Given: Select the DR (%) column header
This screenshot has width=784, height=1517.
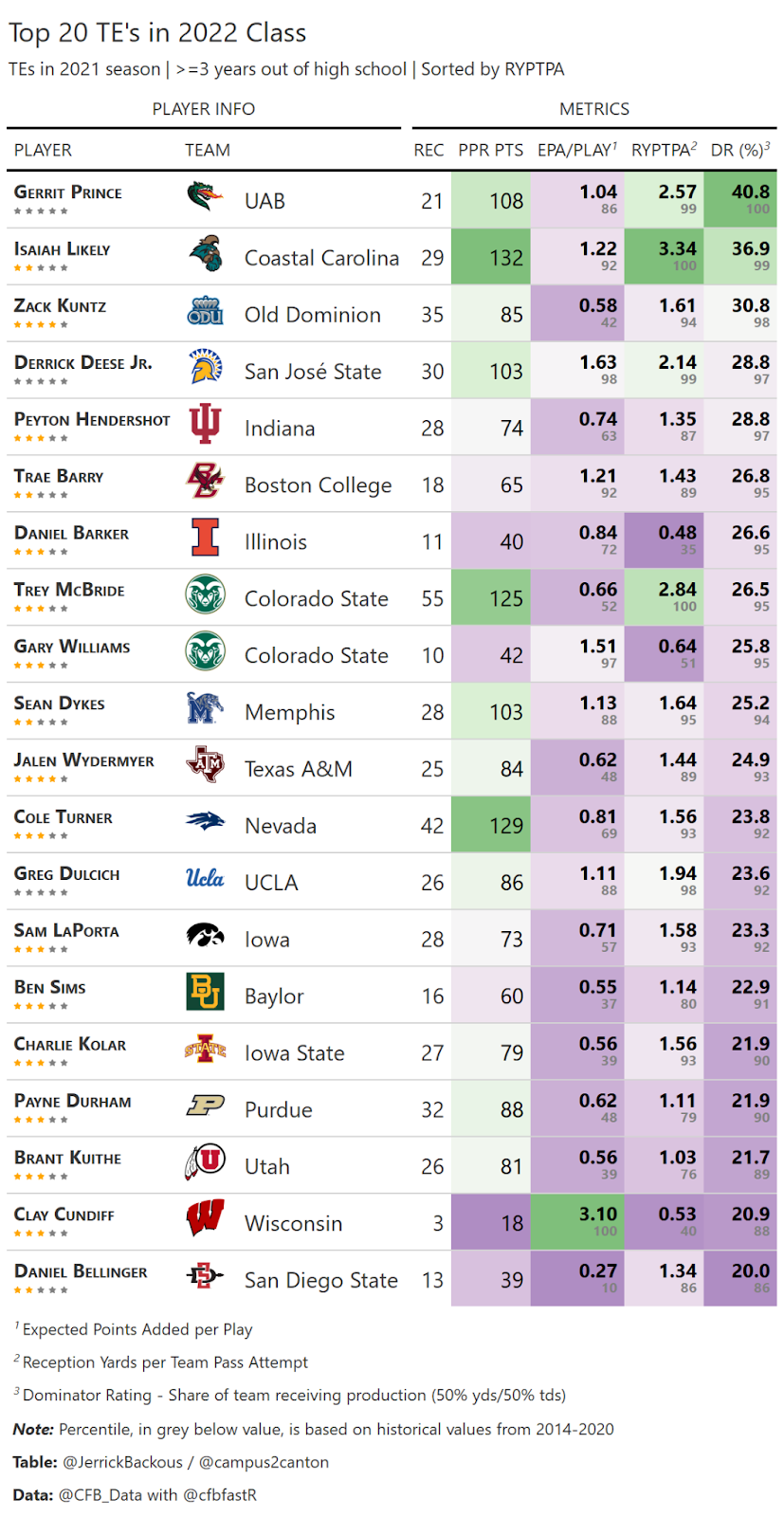Looking at the screenshot, I should tap(740, 150).
